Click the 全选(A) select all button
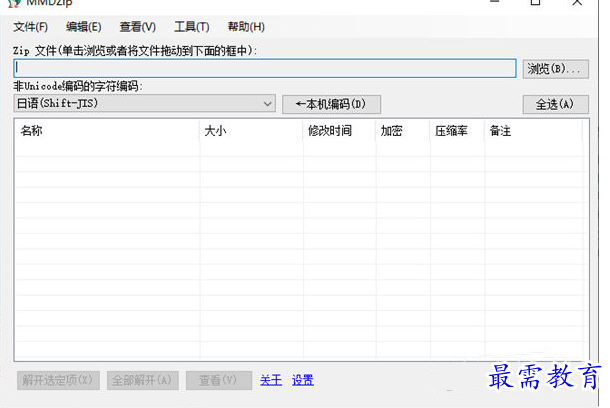Image resolution: width=610 pixels, height=408 pixels. 555,104
